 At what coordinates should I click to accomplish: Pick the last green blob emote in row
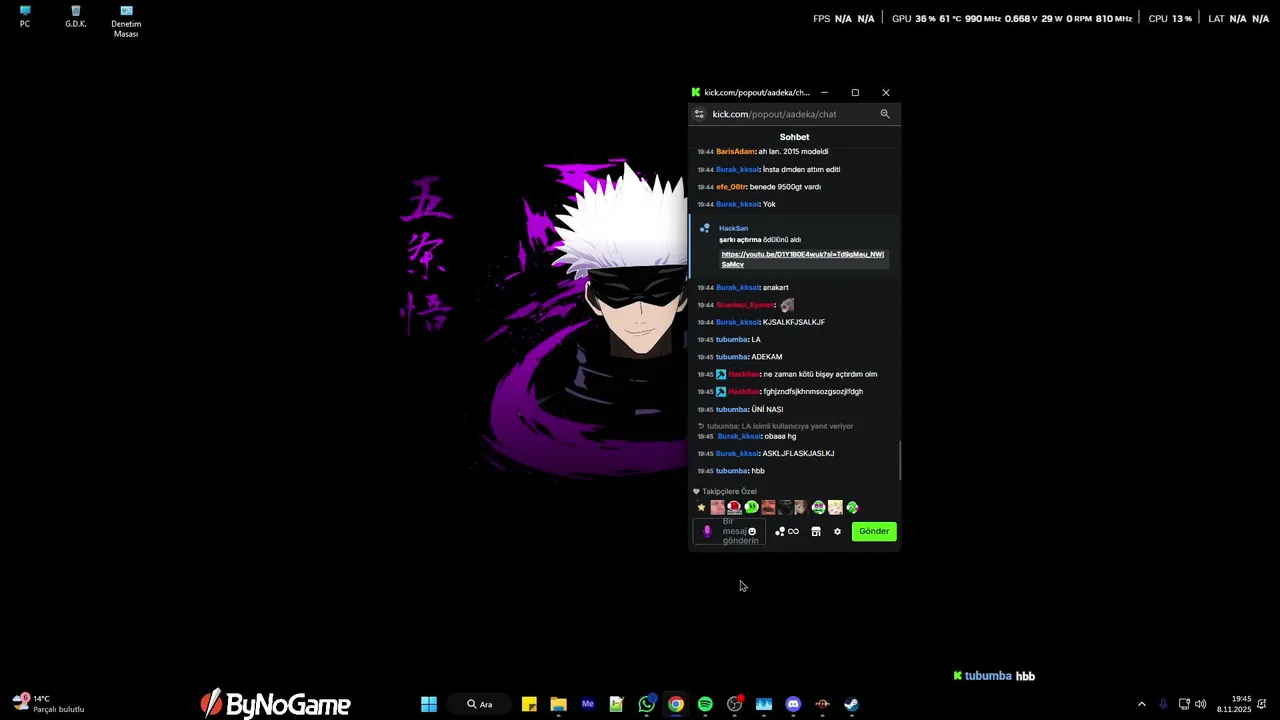[x=853, y=507]
